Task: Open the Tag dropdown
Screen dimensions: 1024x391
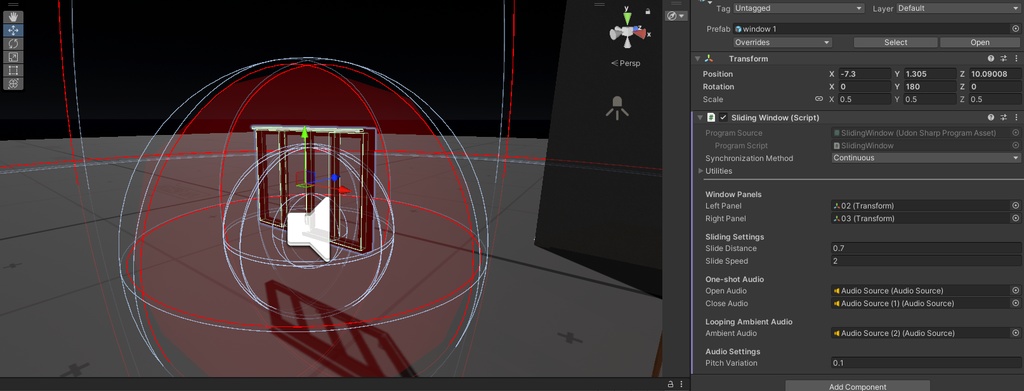Action: [x=799, y=8]
